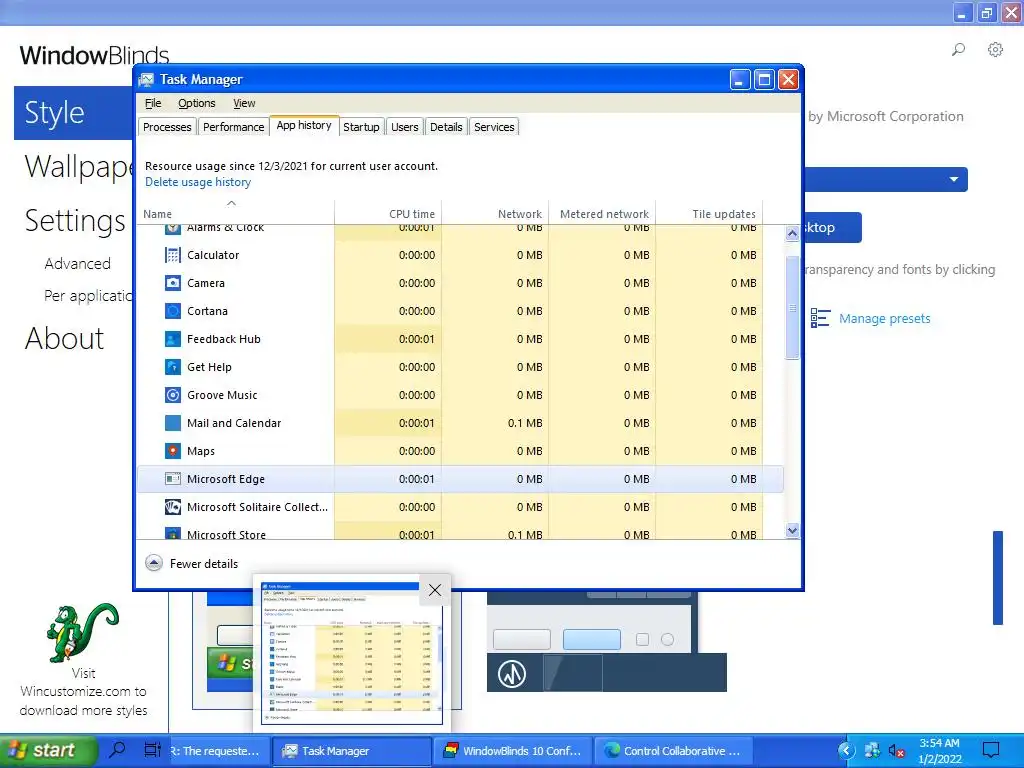1024x768 pixels.
Task: Click the Task Manager thumbnail preview
Action: [352, 653]
